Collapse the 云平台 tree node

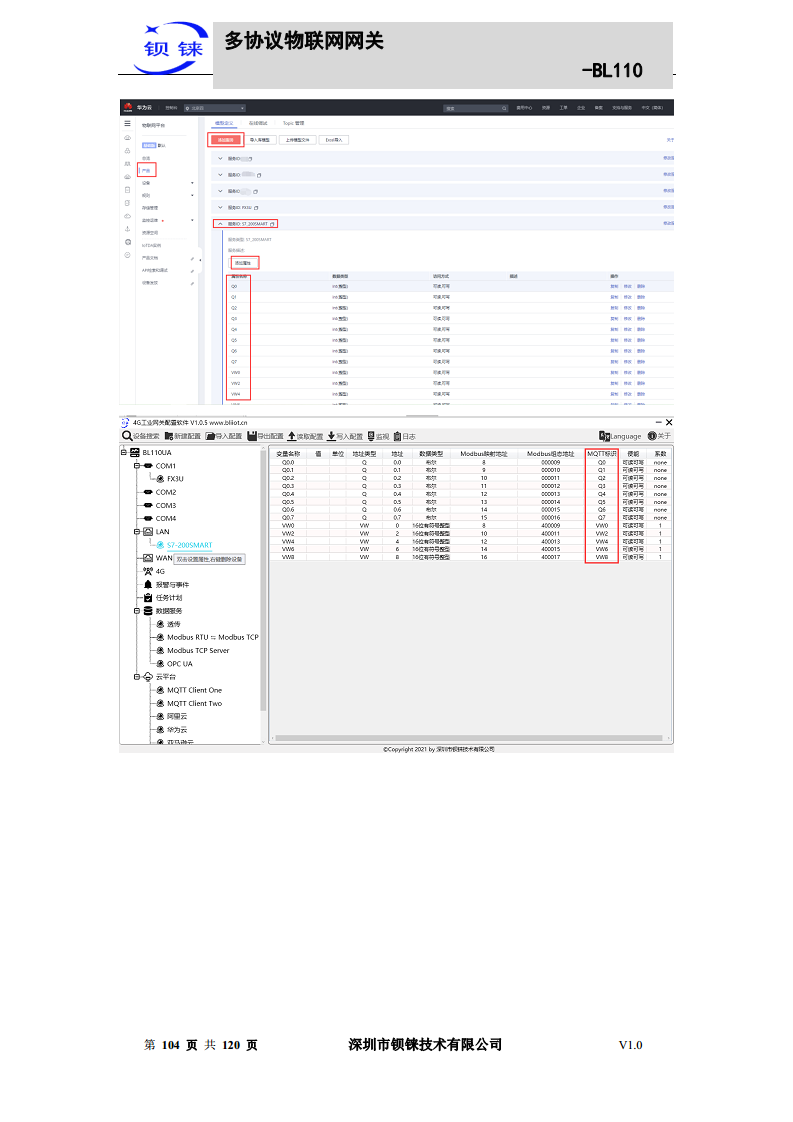(137, 677)
